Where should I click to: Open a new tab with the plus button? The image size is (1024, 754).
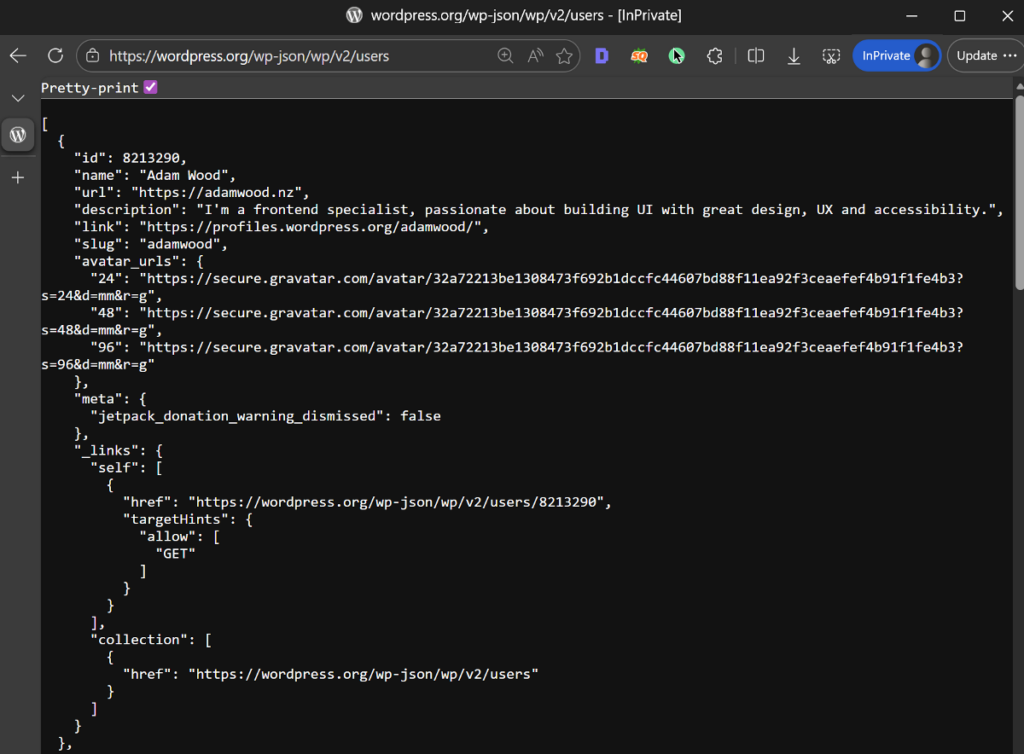(x=18, y=177)
